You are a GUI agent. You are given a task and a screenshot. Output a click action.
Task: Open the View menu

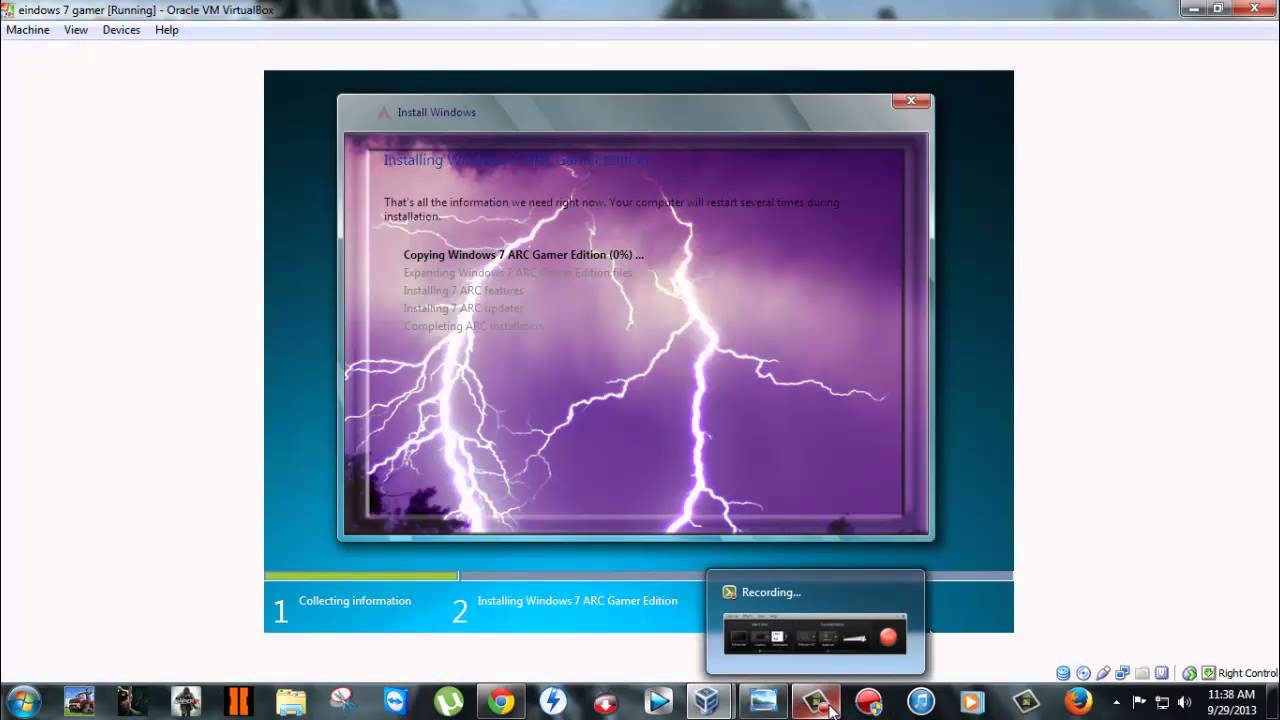coord(76,30)
